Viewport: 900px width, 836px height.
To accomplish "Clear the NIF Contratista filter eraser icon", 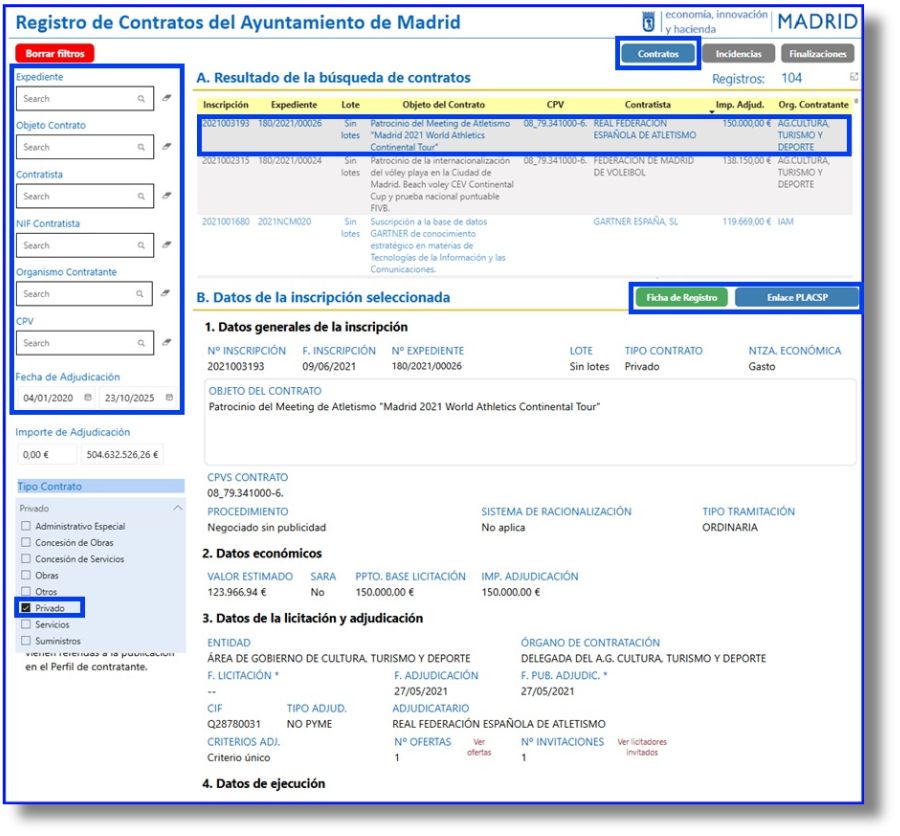I will pos(166,245).
